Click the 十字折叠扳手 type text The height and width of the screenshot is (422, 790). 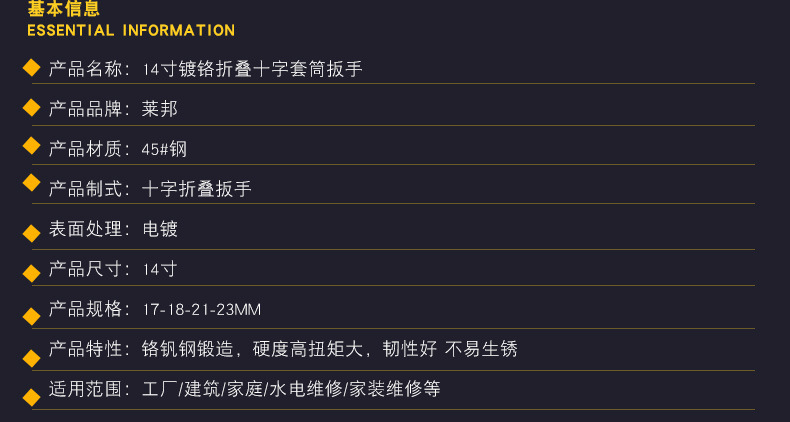(196, 189)
